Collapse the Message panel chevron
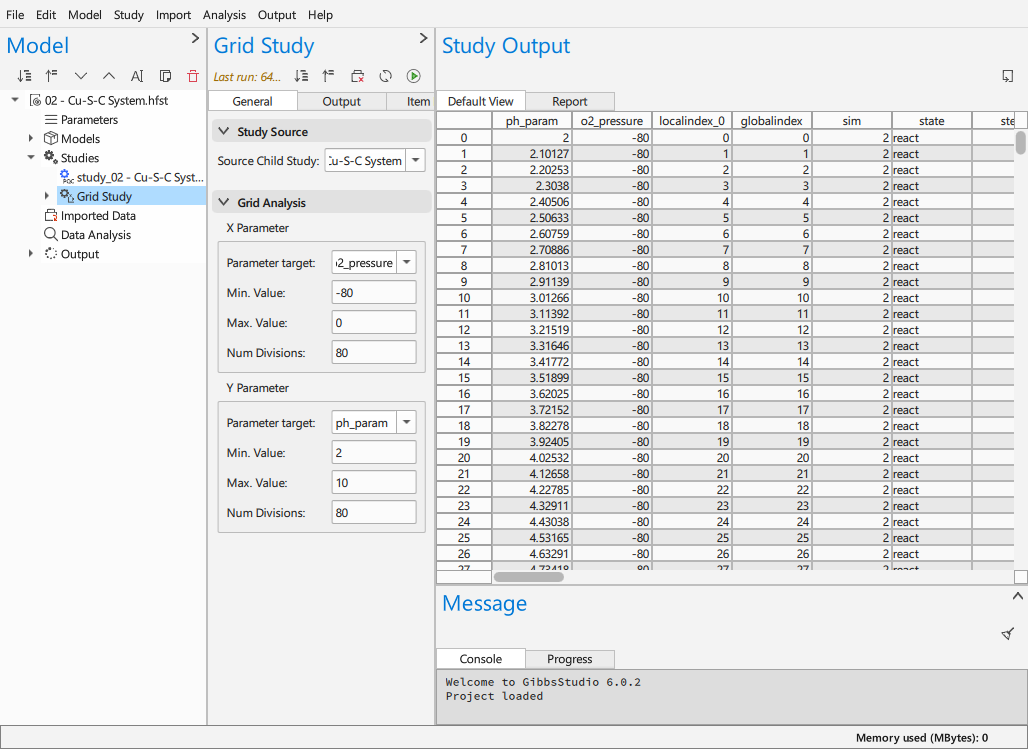The width and height of the screenshot is (1028, 749). pos(1018,596)
